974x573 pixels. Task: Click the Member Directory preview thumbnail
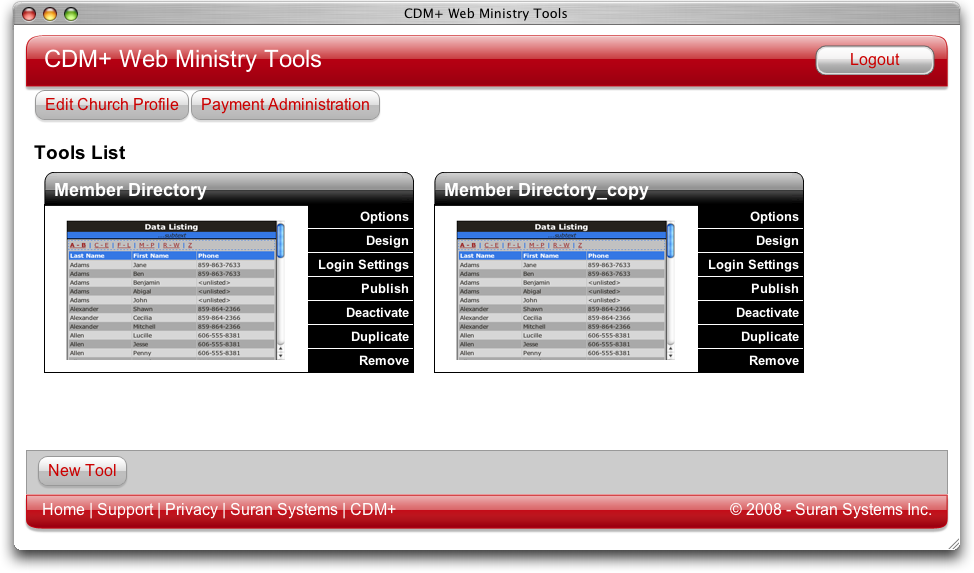(176, 290)
